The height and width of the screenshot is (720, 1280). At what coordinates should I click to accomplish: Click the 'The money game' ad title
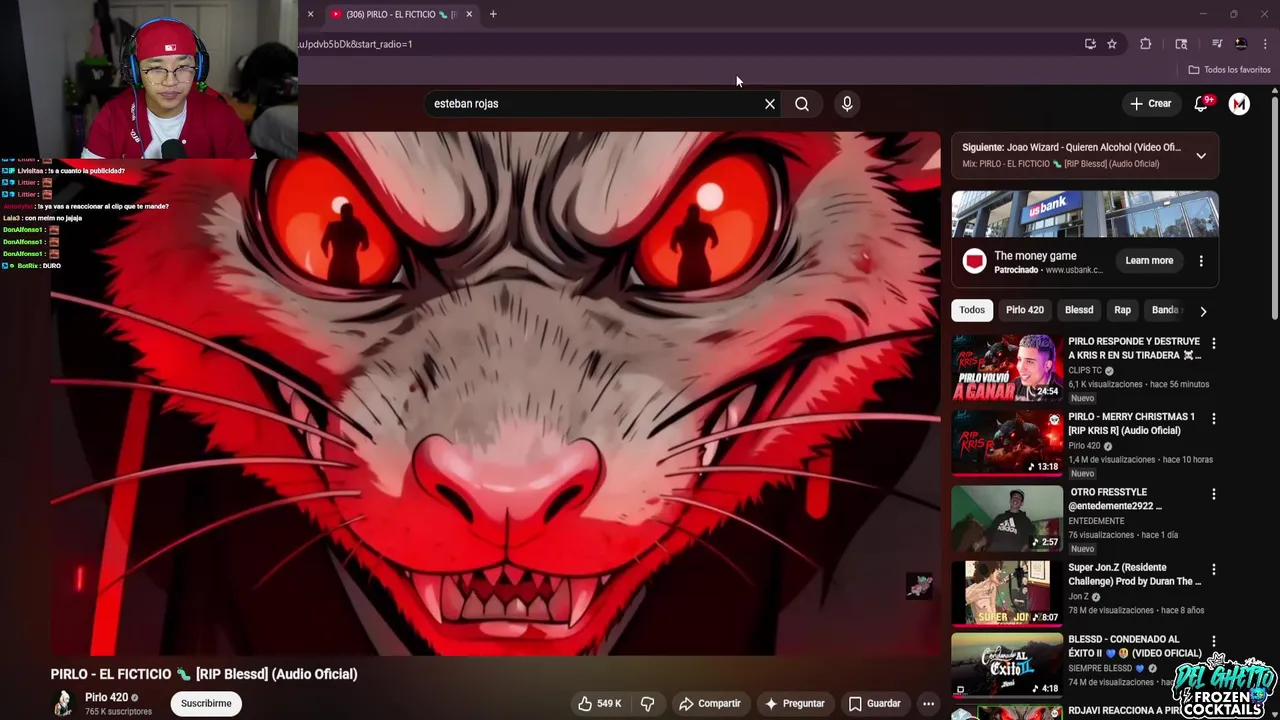(x=1035, y=256)
